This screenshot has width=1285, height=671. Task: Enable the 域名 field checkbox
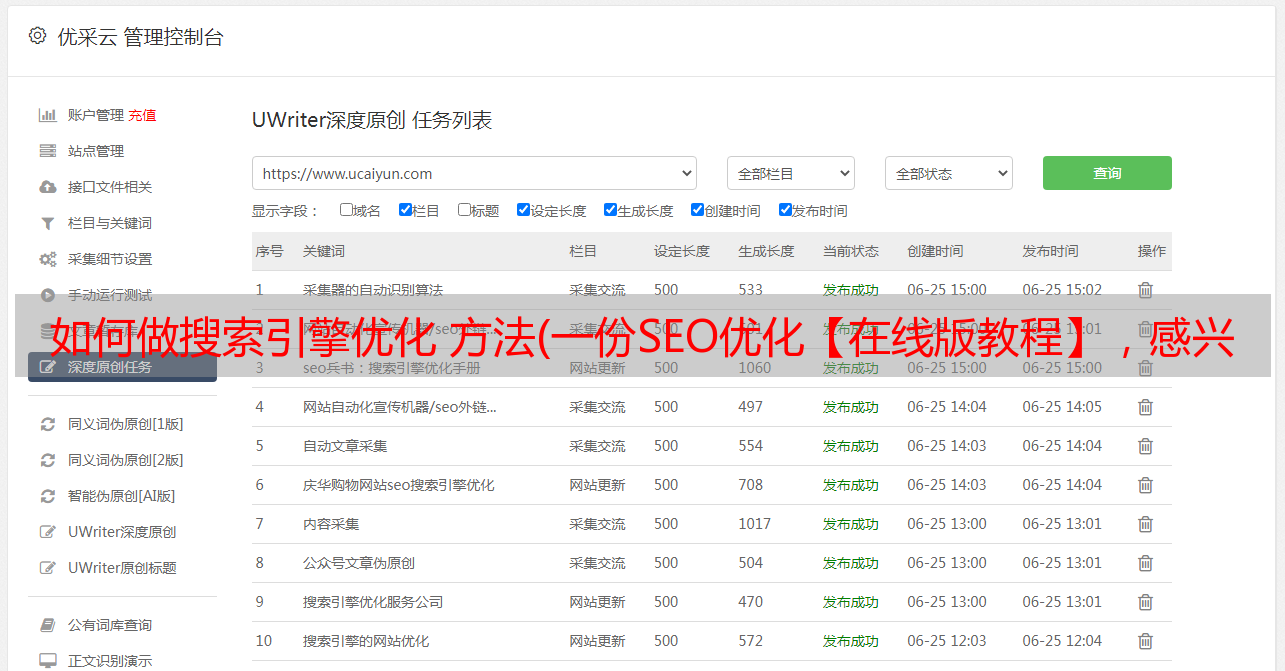346,210
